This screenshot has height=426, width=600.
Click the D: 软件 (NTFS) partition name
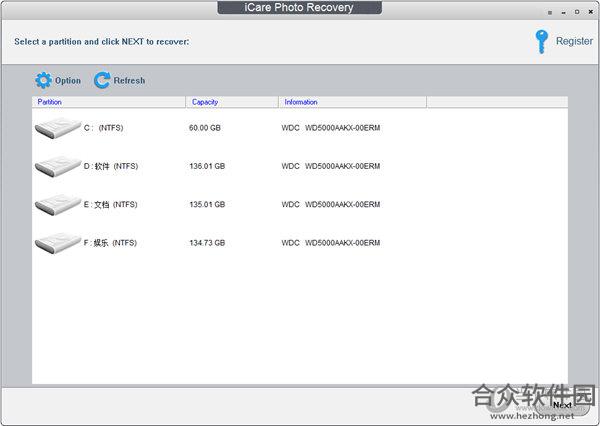tap(111, 166)
